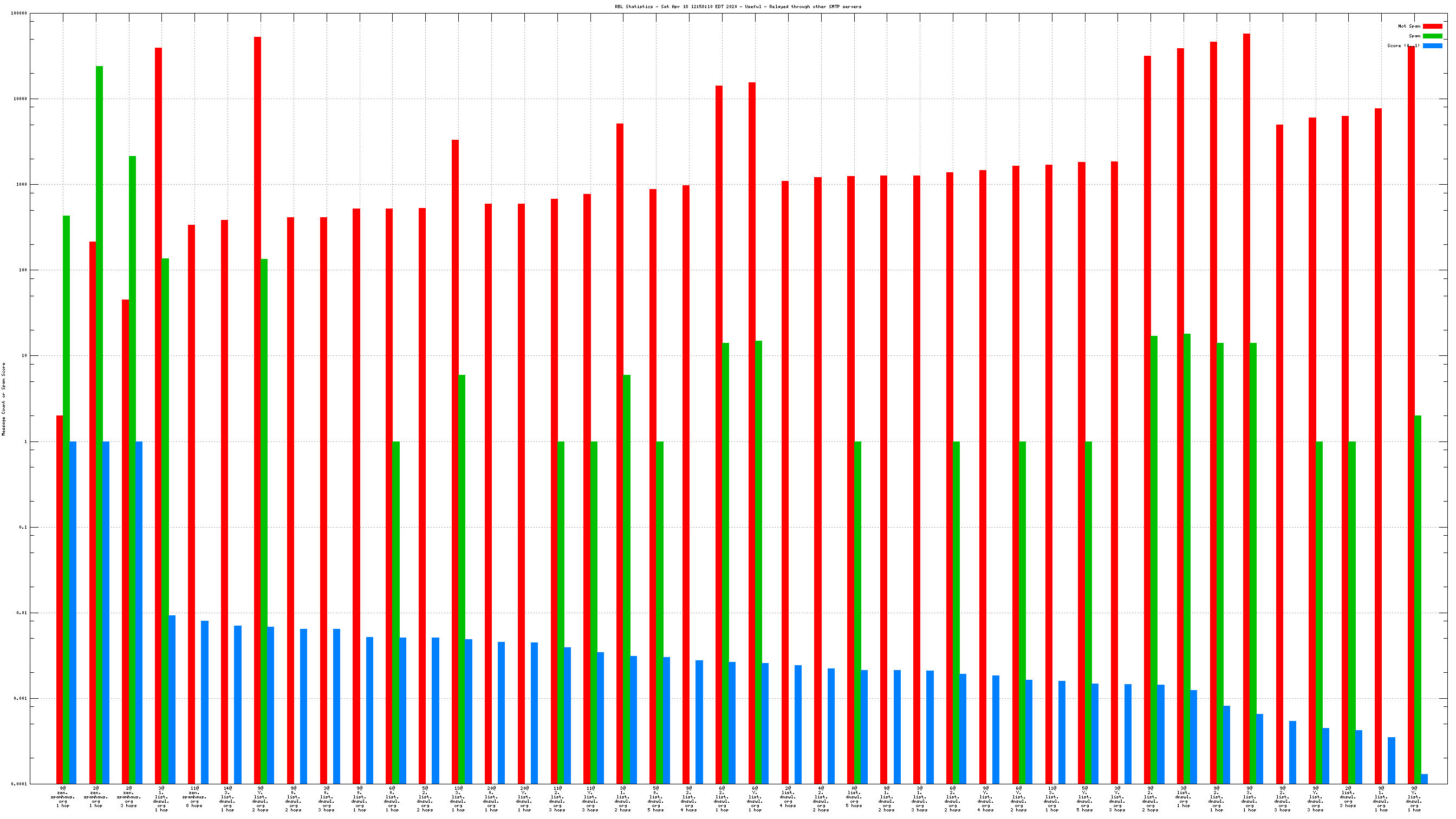Click the 1000 y-axis tick label
This screenshot has height=819, width=1456.
point(21,184)
